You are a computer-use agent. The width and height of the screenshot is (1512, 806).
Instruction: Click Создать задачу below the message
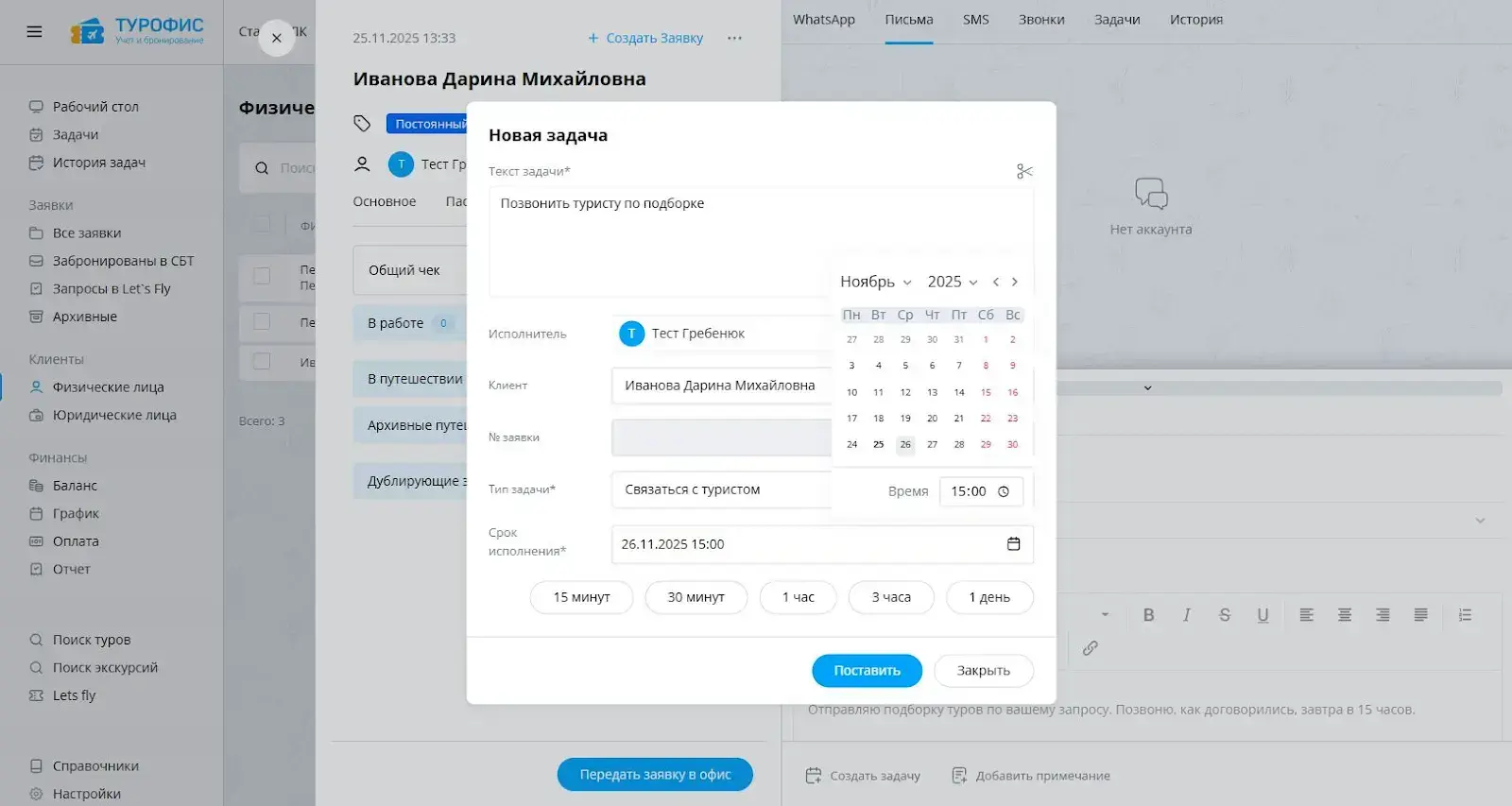click(863, 776)
